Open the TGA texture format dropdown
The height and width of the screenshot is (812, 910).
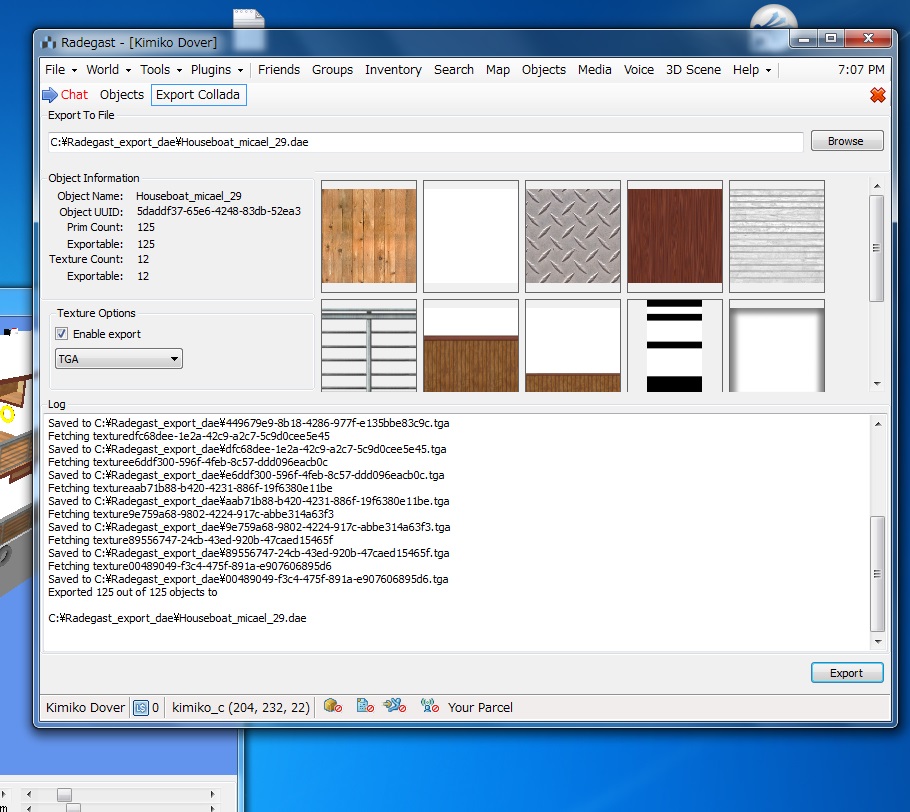[119, 359]
